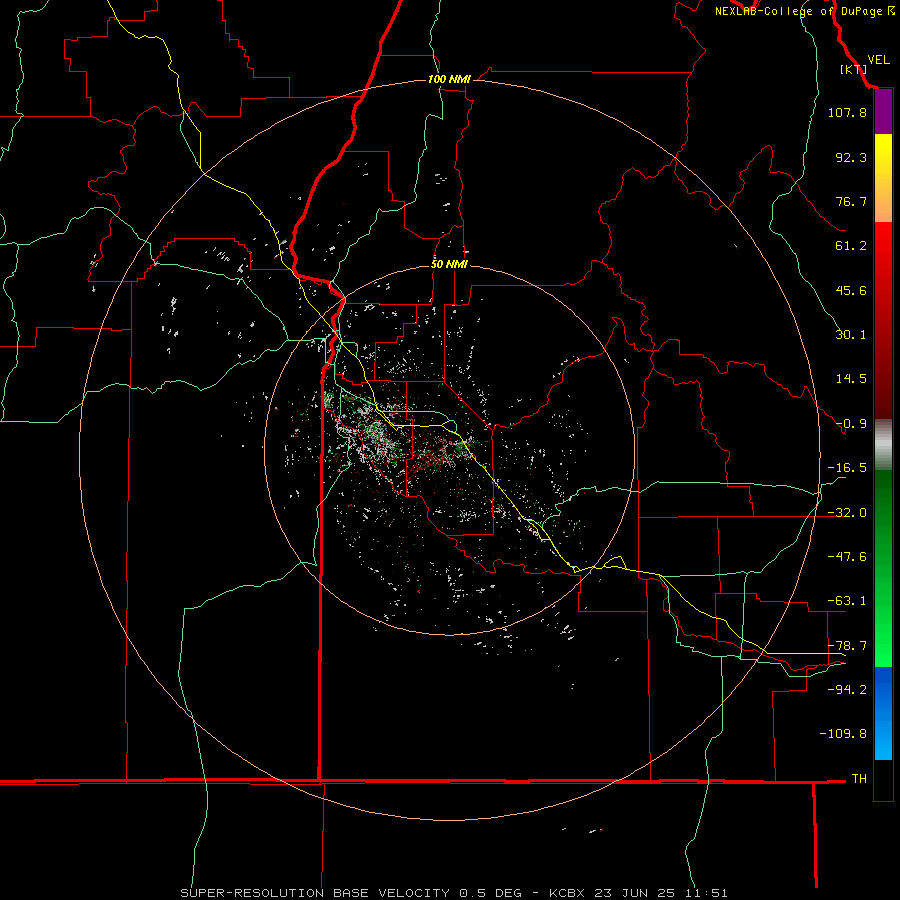Pick the yellow-orange segment of velocity color bar

883,178
